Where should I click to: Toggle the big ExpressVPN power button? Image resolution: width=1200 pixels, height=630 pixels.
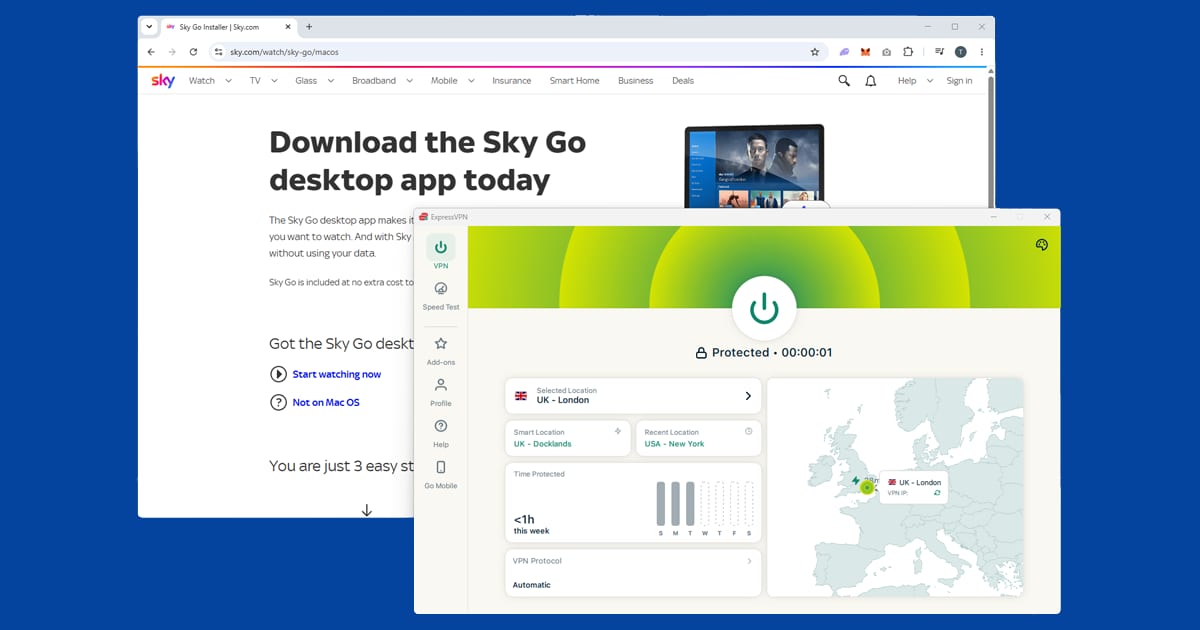coord(764,309)
